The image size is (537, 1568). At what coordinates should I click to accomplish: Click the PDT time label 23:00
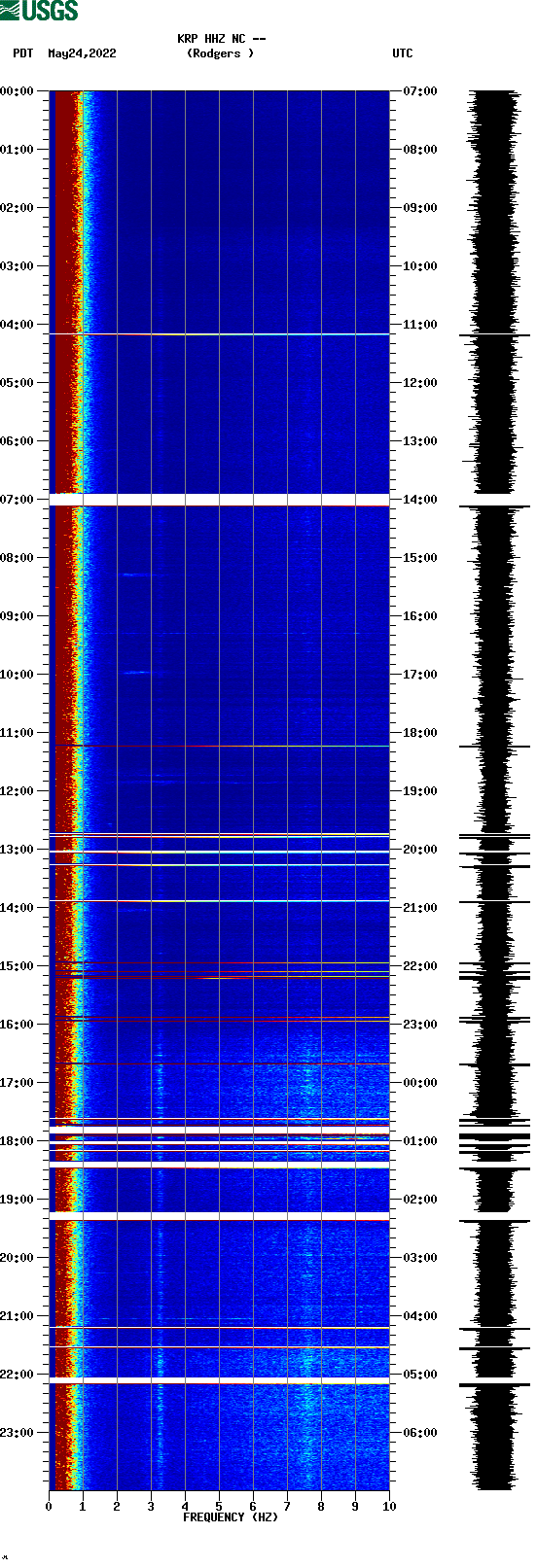pyautogui.click(x=17, y=1433)
